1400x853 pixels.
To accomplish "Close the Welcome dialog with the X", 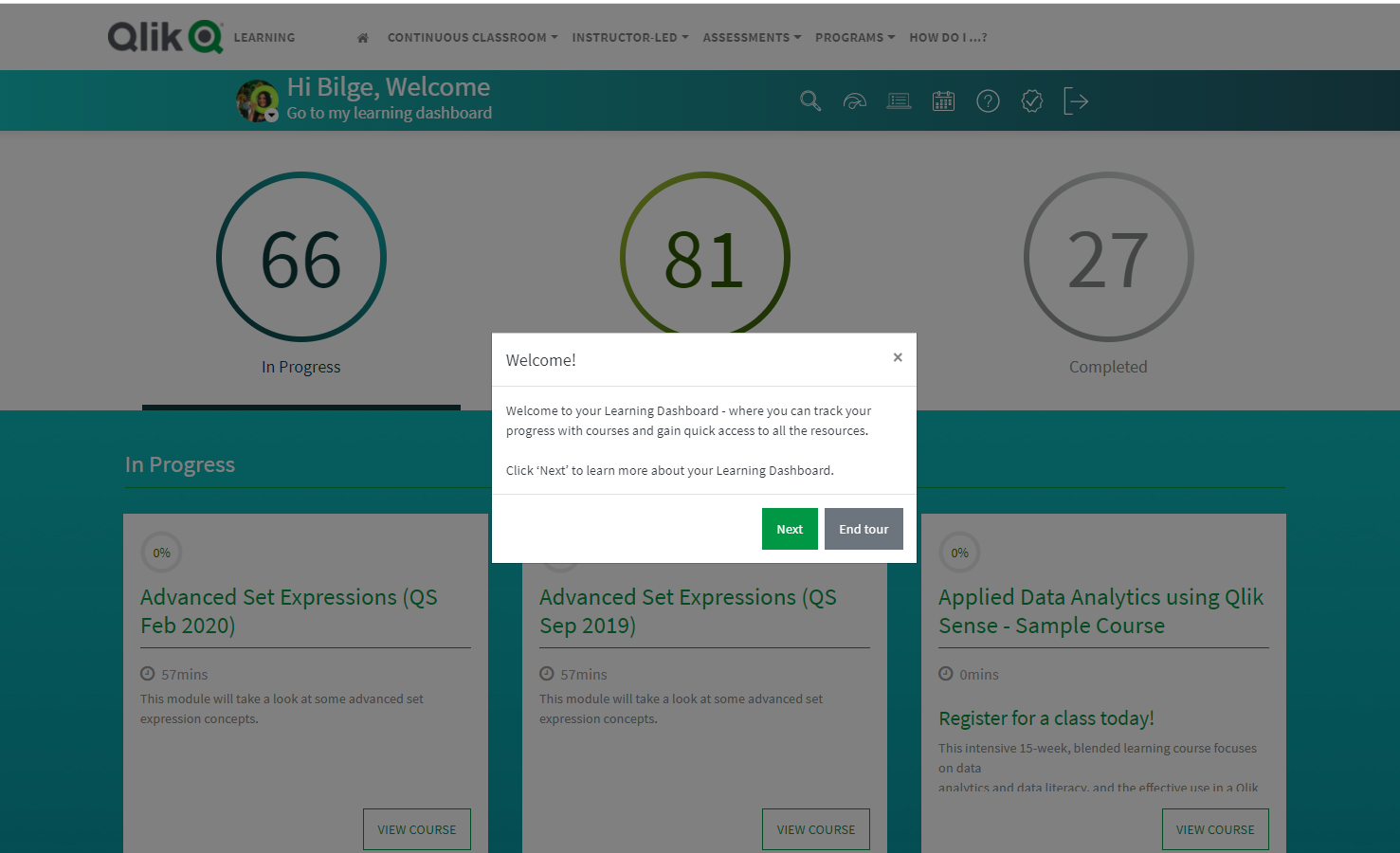I will tap(898, 357).
